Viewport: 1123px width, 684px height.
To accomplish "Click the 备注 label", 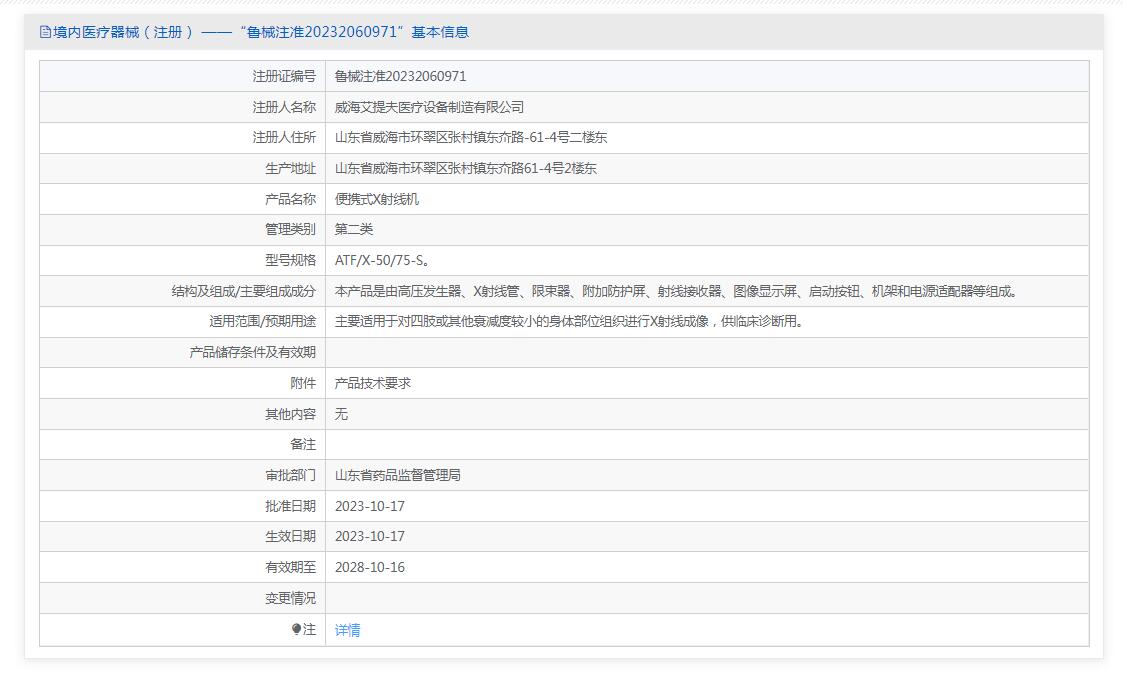I will pyautogui.click(x=303, y=444).
